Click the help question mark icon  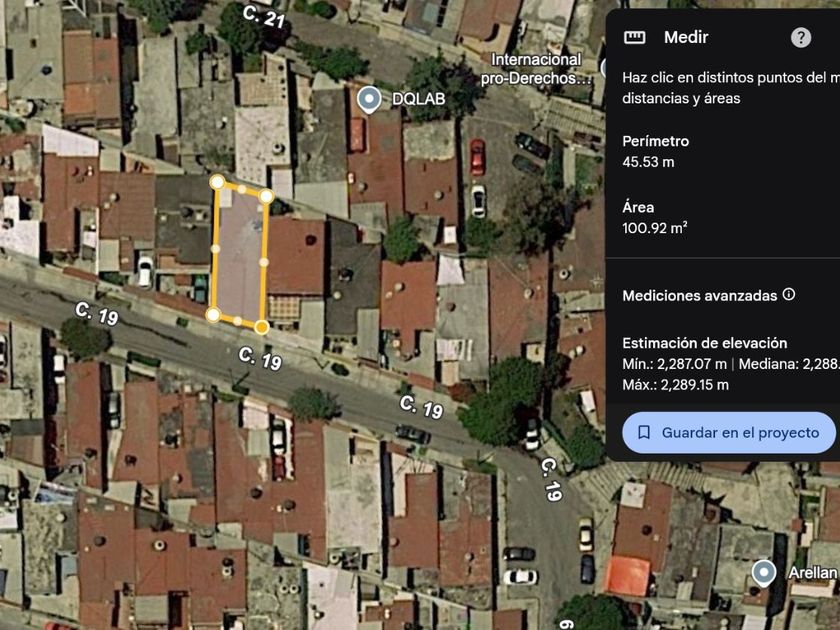(x=800, y=38)
